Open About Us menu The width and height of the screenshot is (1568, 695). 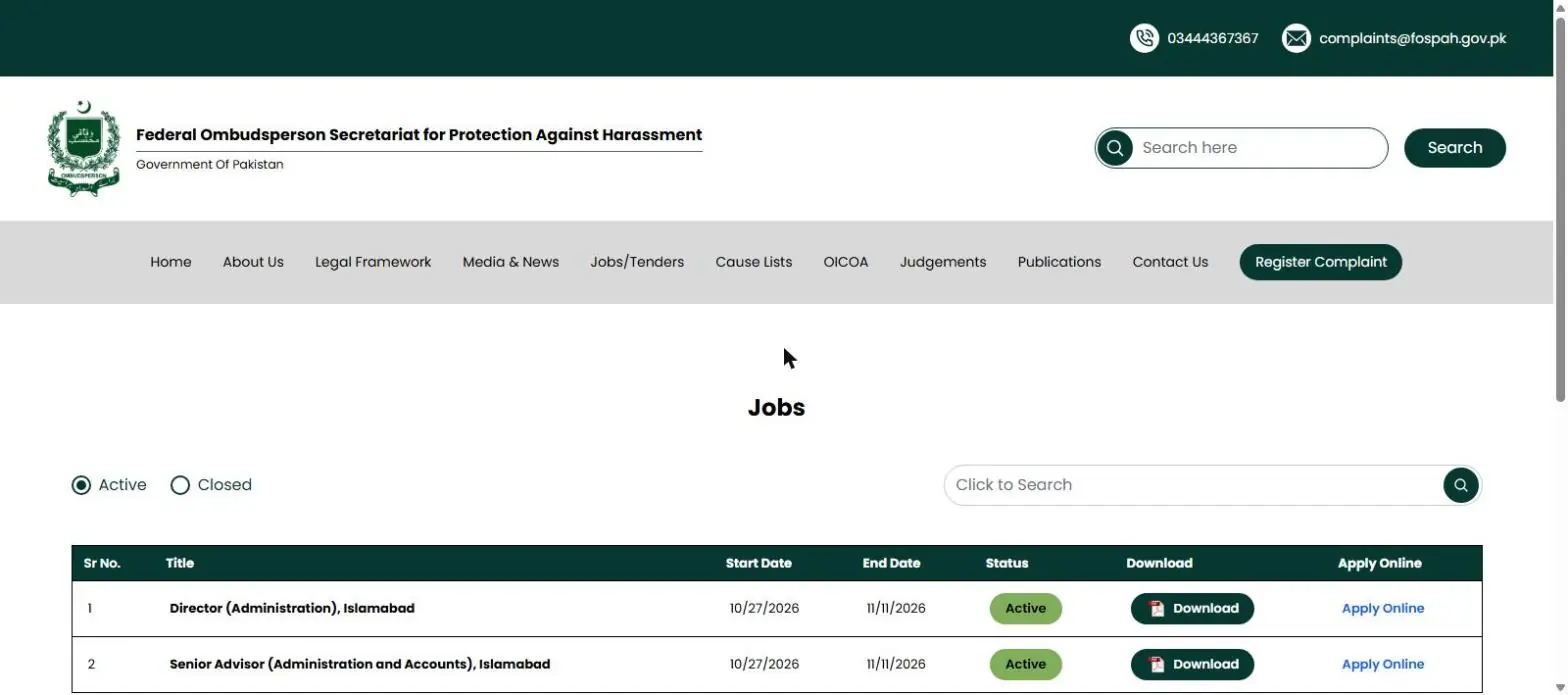253,262
